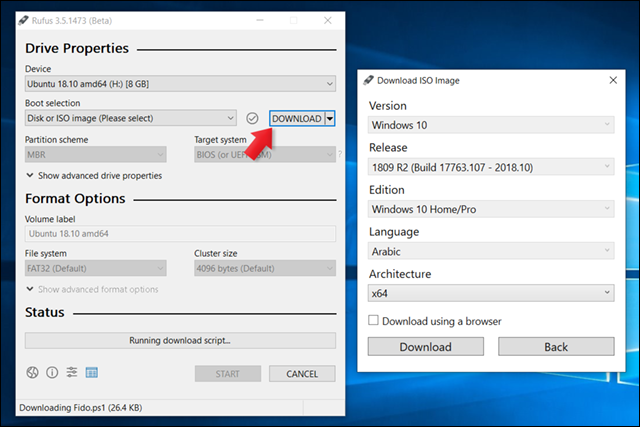Click the Download ISO Image dialog title icon
Image resolution: width=640 pixels, height=427 pixels.
tap(368, 80)
